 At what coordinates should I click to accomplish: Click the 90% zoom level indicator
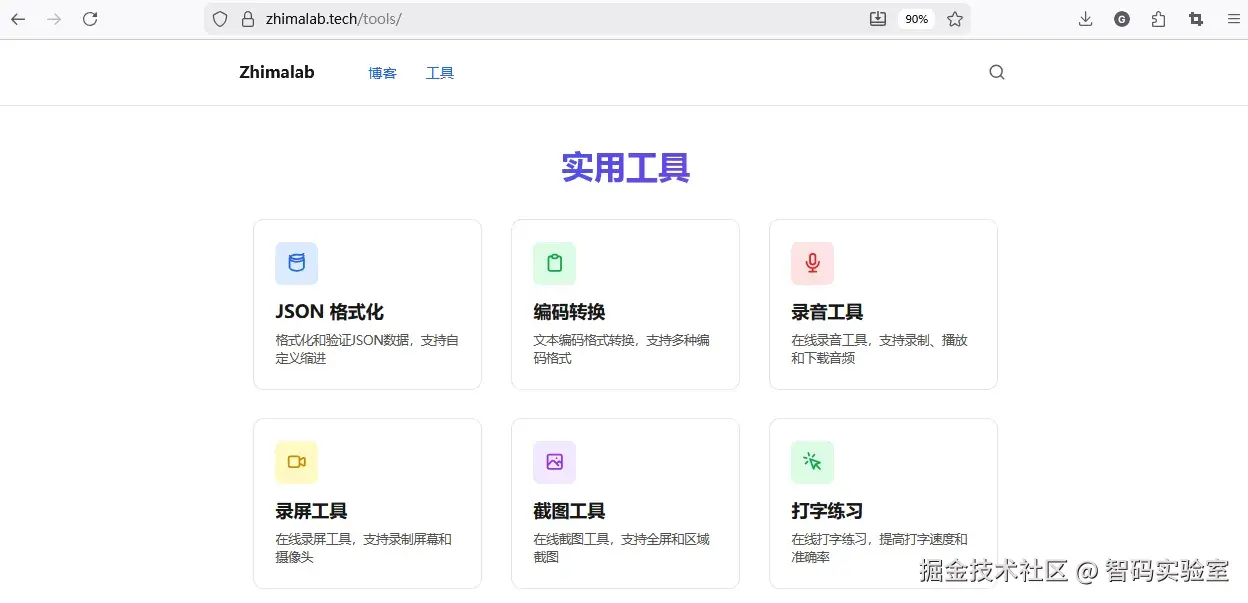click(x=916, y=18)
